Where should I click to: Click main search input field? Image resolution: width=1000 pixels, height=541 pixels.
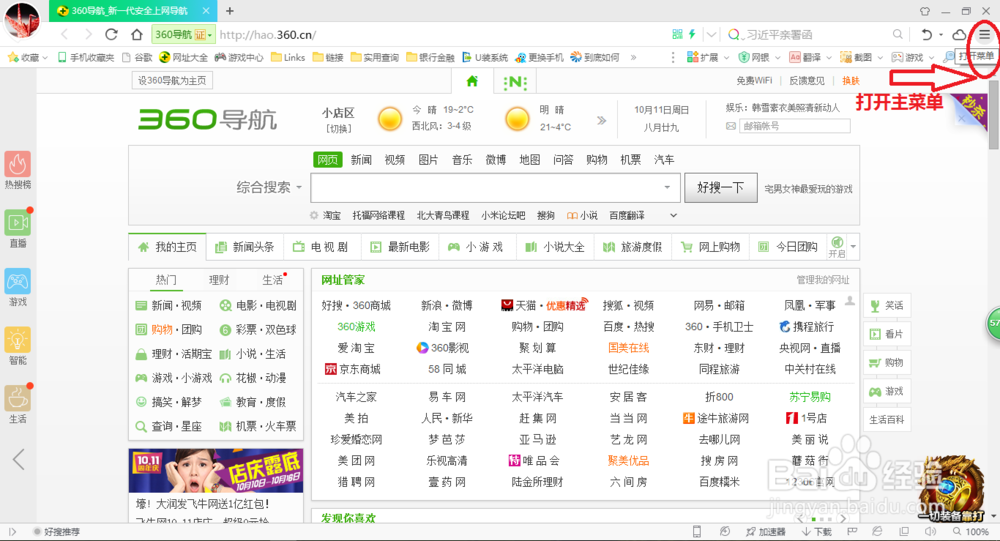pos(488,188)
